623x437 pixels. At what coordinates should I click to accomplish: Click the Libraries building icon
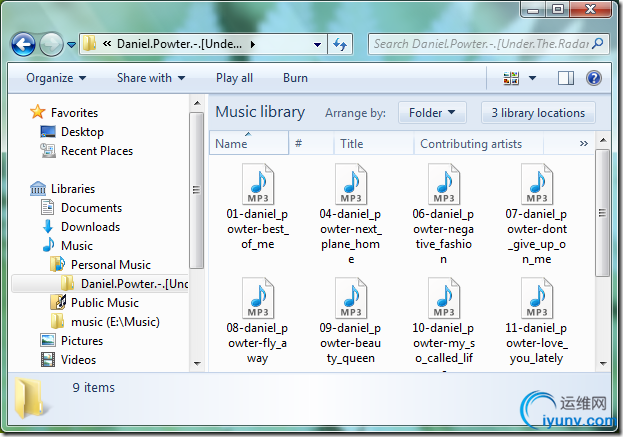pyautogui.click(x=38, y=188)
